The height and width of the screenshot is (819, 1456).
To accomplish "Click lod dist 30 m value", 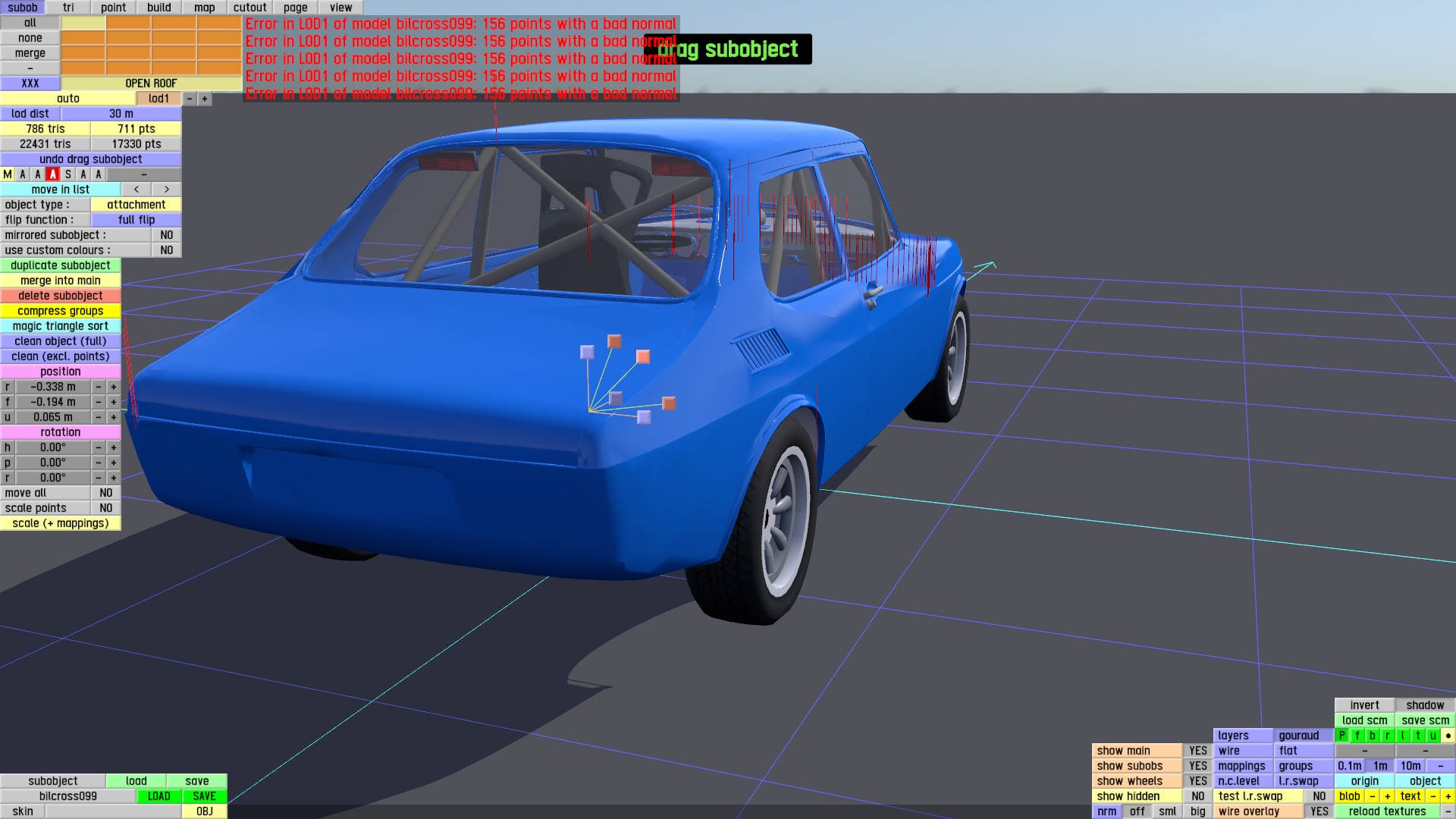I will 121,114.
